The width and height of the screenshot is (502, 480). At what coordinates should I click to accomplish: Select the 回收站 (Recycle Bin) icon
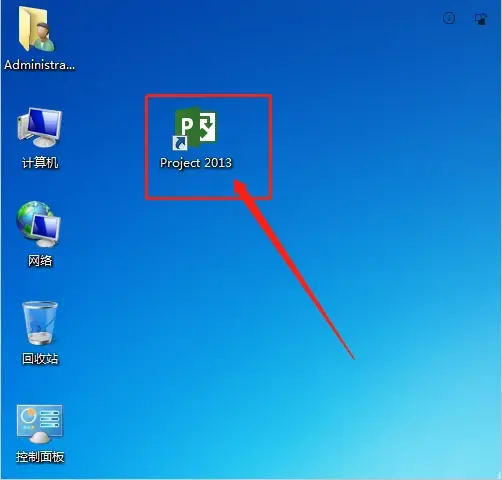pos(40,323)
